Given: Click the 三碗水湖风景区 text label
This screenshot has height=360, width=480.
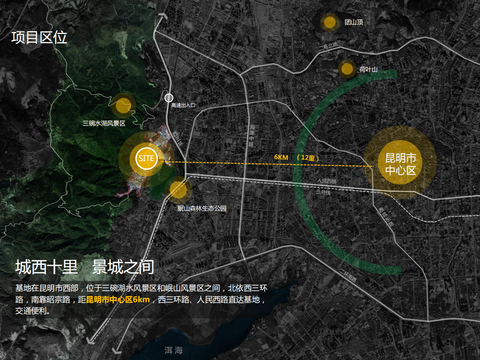Looking at the screenshot, I should tap(104, 123).
